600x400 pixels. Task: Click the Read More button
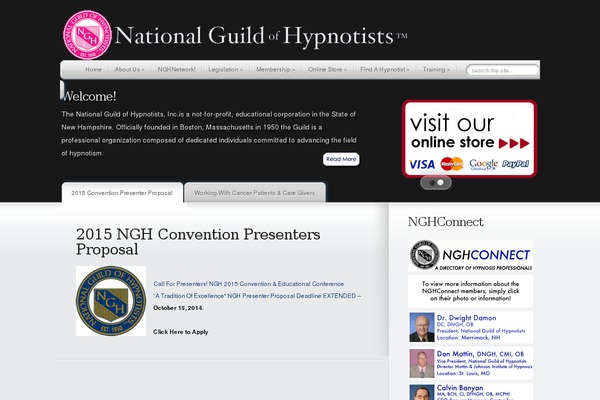(341, 159)
